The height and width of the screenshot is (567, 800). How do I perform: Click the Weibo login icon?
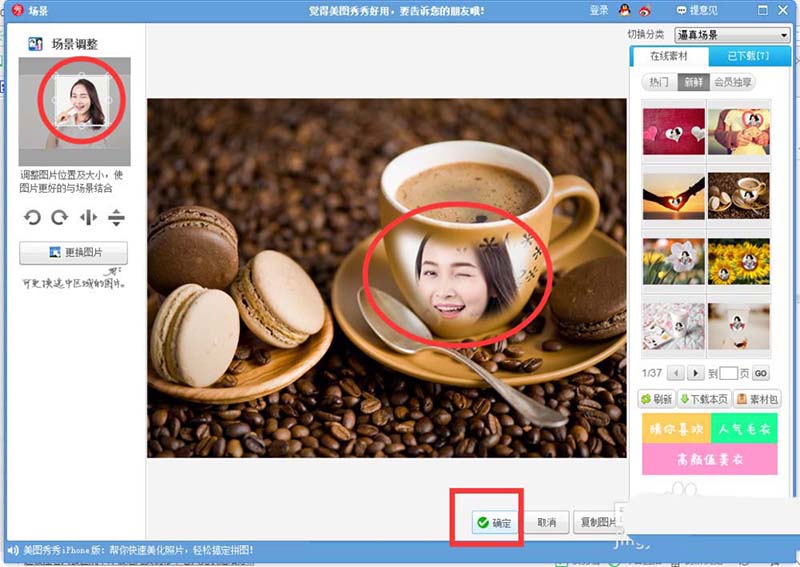[x=645, y=10]
